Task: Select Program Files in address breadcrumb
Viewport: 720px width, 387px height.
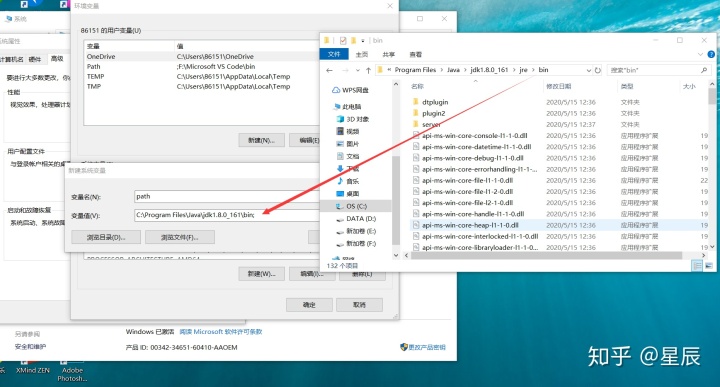Action: click(415, 70)
